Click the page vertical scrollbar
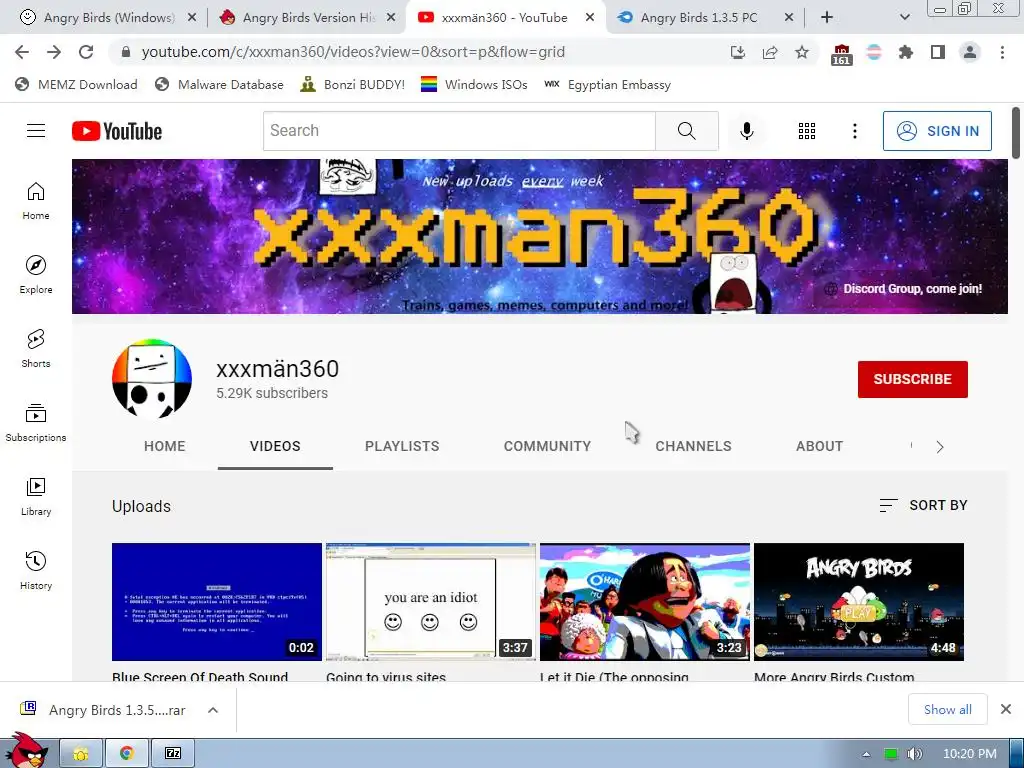Image resolution: width=1024 pixels, height=768 pixels. coord(1016,133)
